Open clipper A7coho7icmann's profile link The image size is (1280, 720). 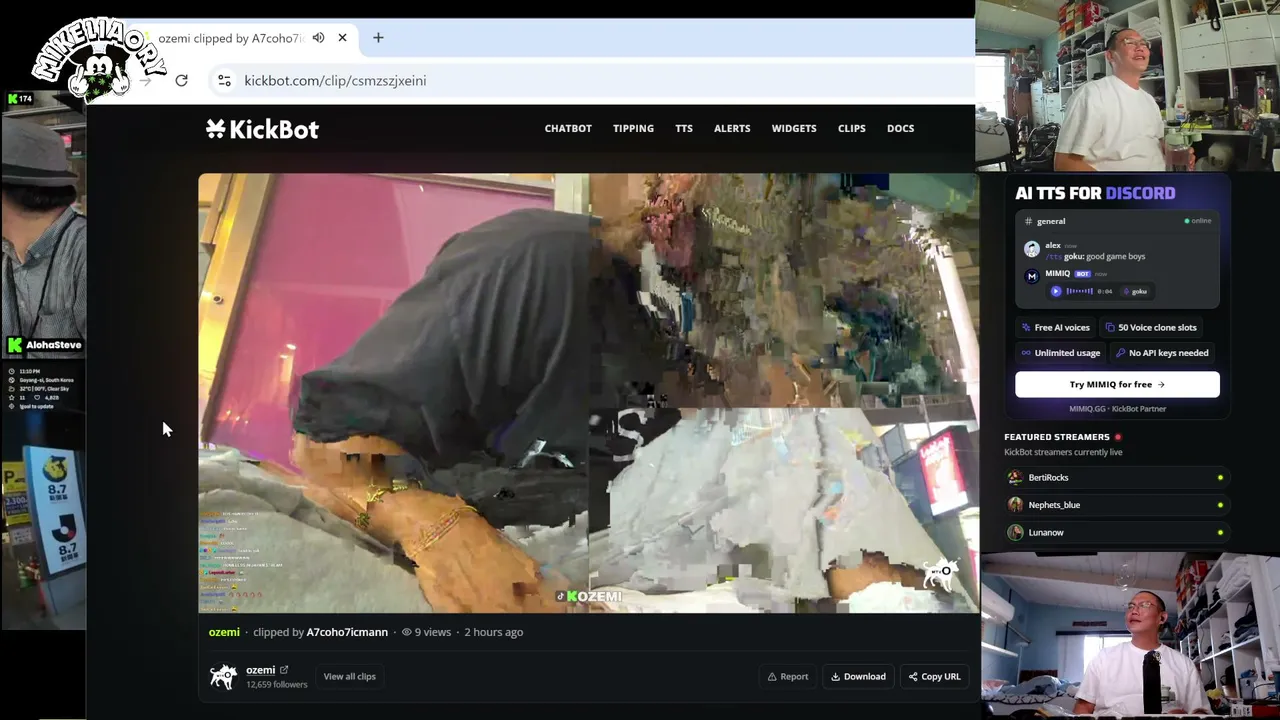click(347, 632)
